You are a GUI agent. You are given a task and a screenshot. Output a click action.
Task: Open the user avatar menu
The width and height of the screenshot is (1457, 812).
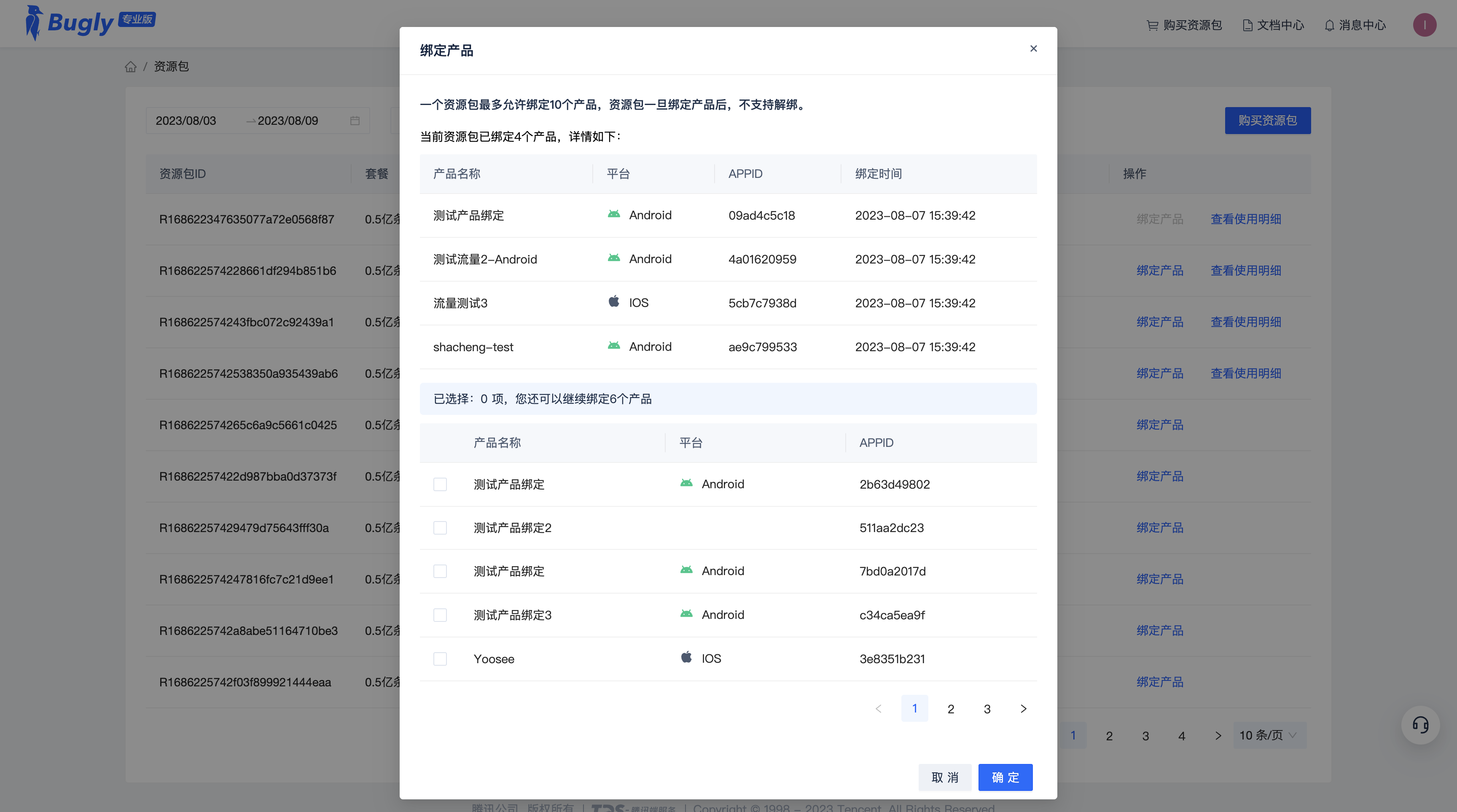click(x=1424, y=25)
